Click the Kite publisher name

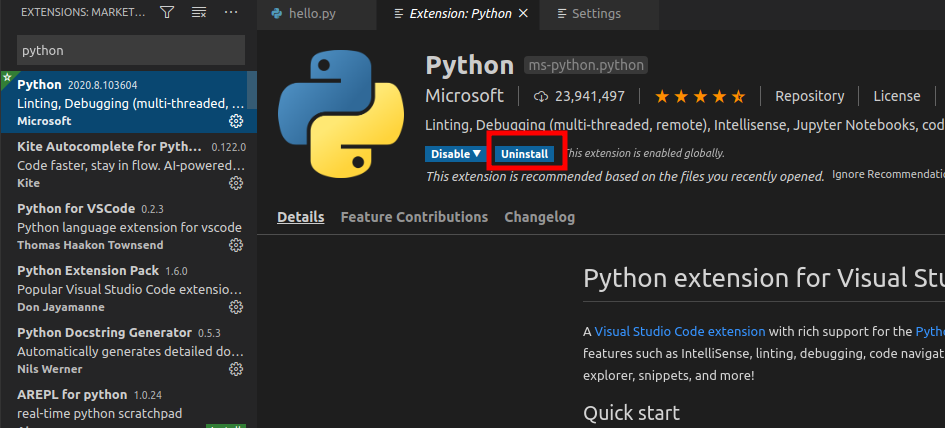click(x=28, y=183)
